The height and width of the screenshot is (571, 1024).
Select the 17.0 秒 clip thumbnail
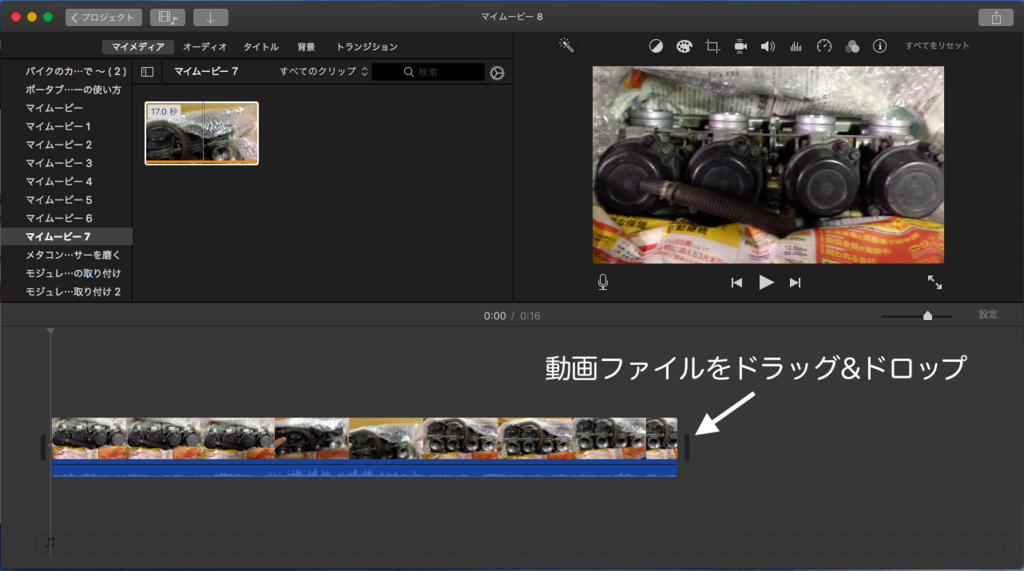click(202, 133)
